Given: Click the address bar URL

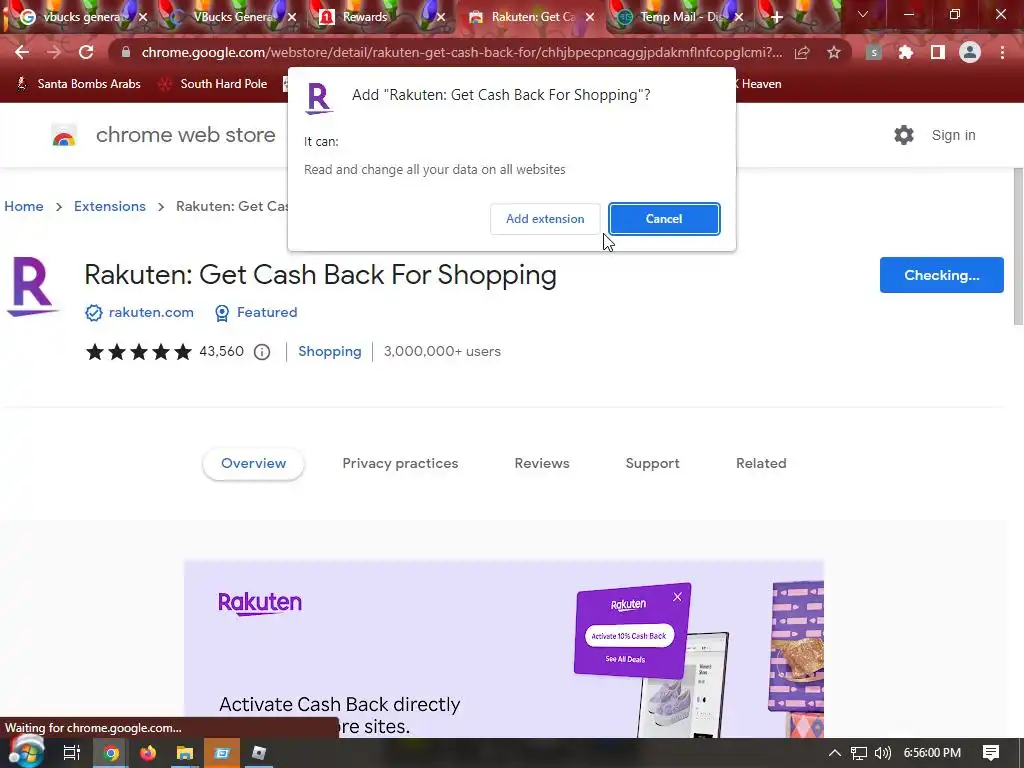Looking at the screenshot, I should pyautogui.click(x=461, y=52).
